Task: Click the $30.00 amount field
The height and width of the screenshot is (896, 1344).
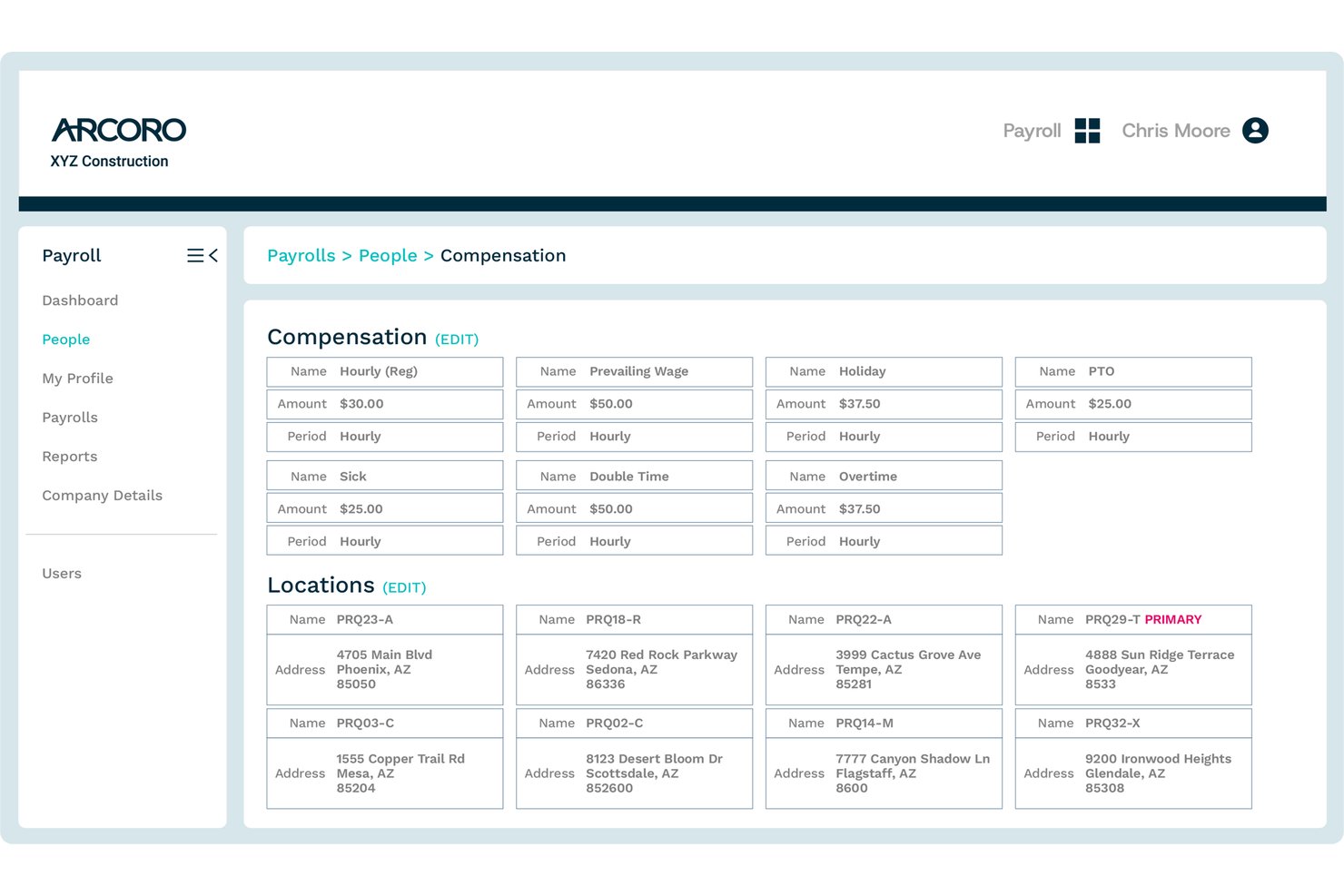Action: pos(385,404)
